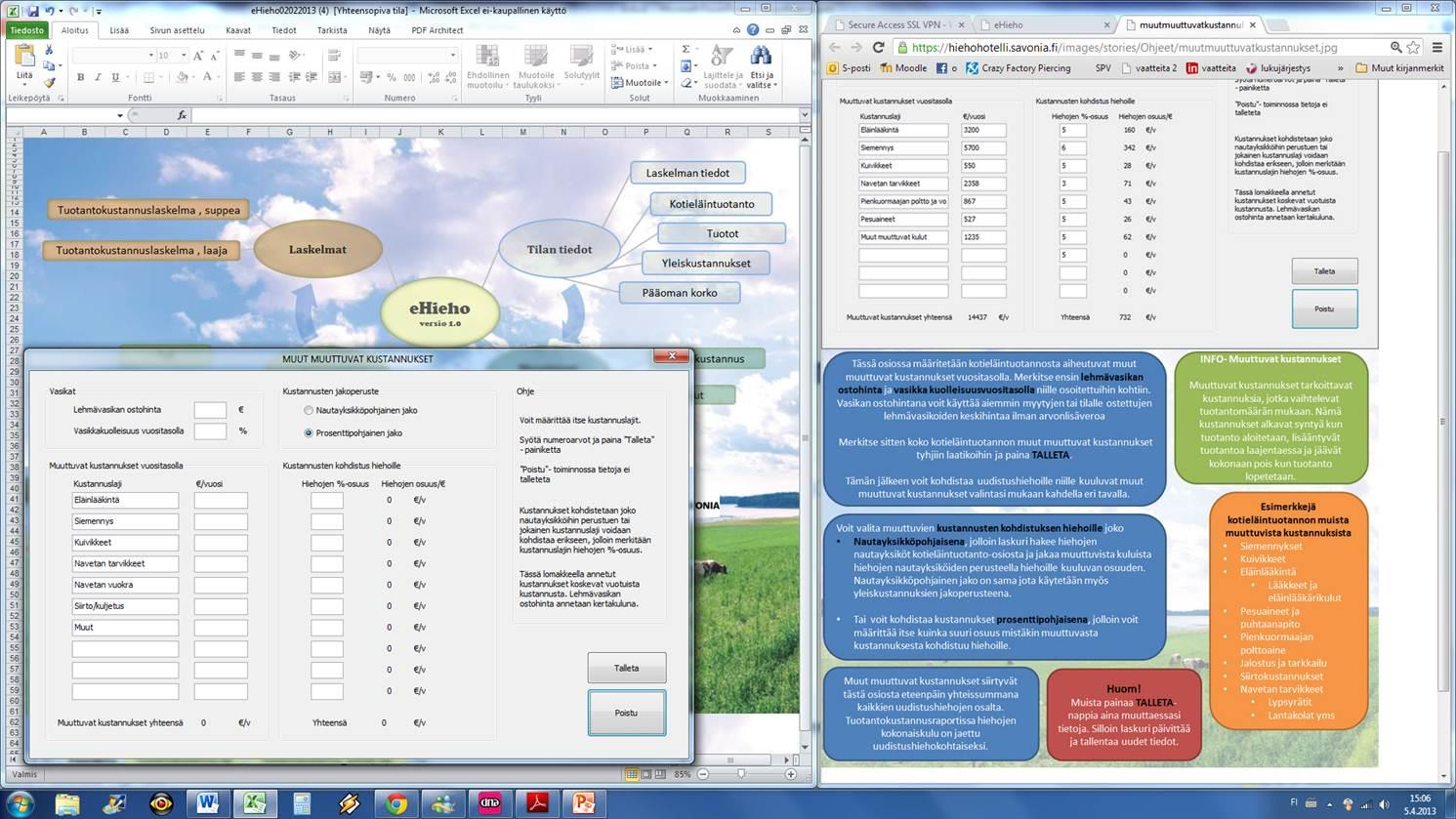1456x819 pixels.
Task: Click the zoom out minus button in Excel
Action: tap(703, 774)
